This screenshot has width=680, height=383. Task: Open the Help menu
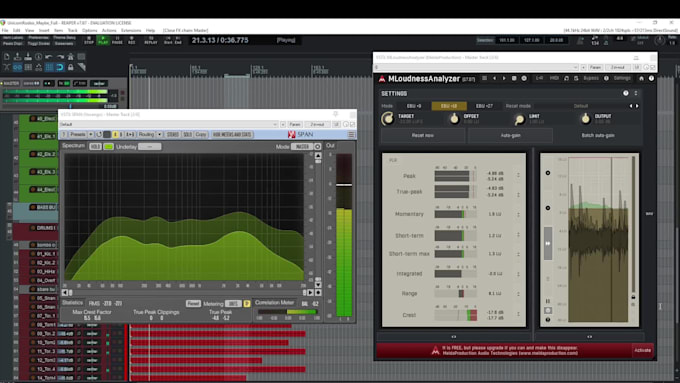point(150,31)
